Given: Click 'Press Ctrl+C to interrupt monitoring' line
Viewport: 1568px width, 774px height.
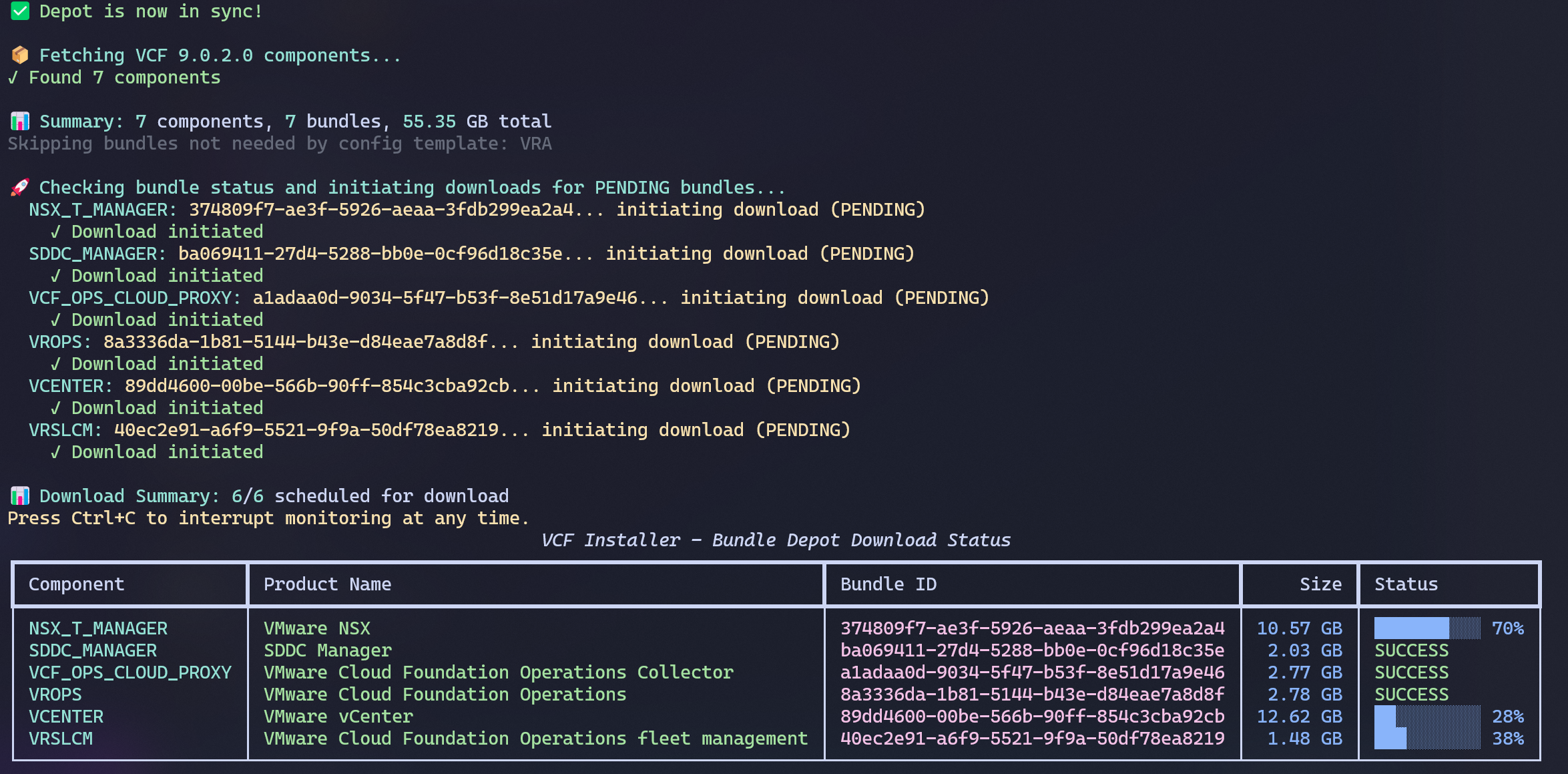Looking at the screenshot, I should click(268, 518).
